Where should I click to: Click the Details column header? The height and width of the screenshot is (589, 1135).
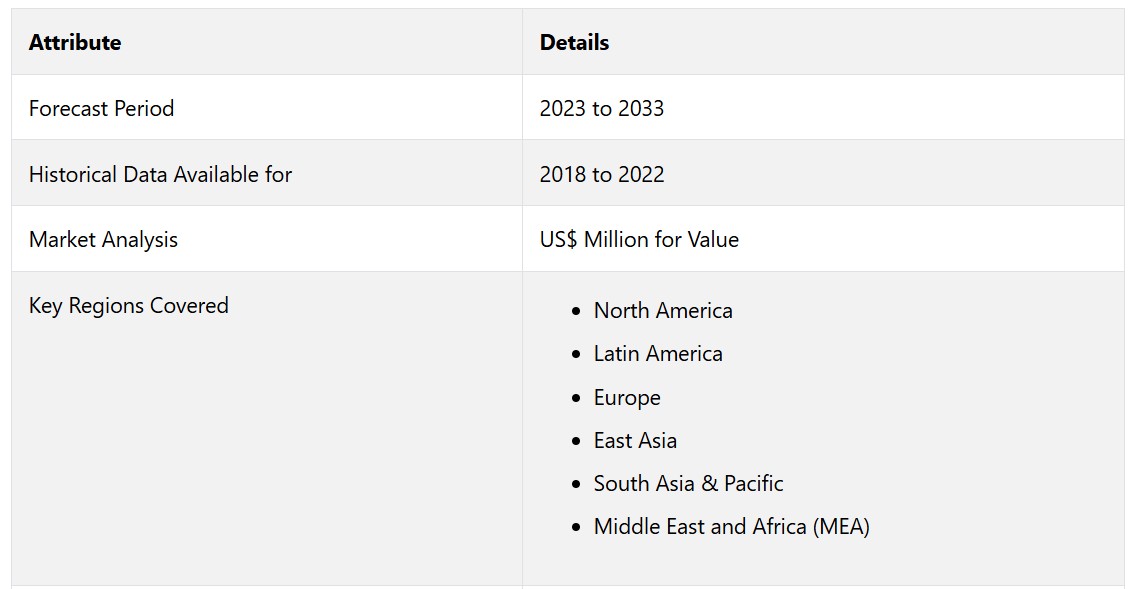coord(574,42)
